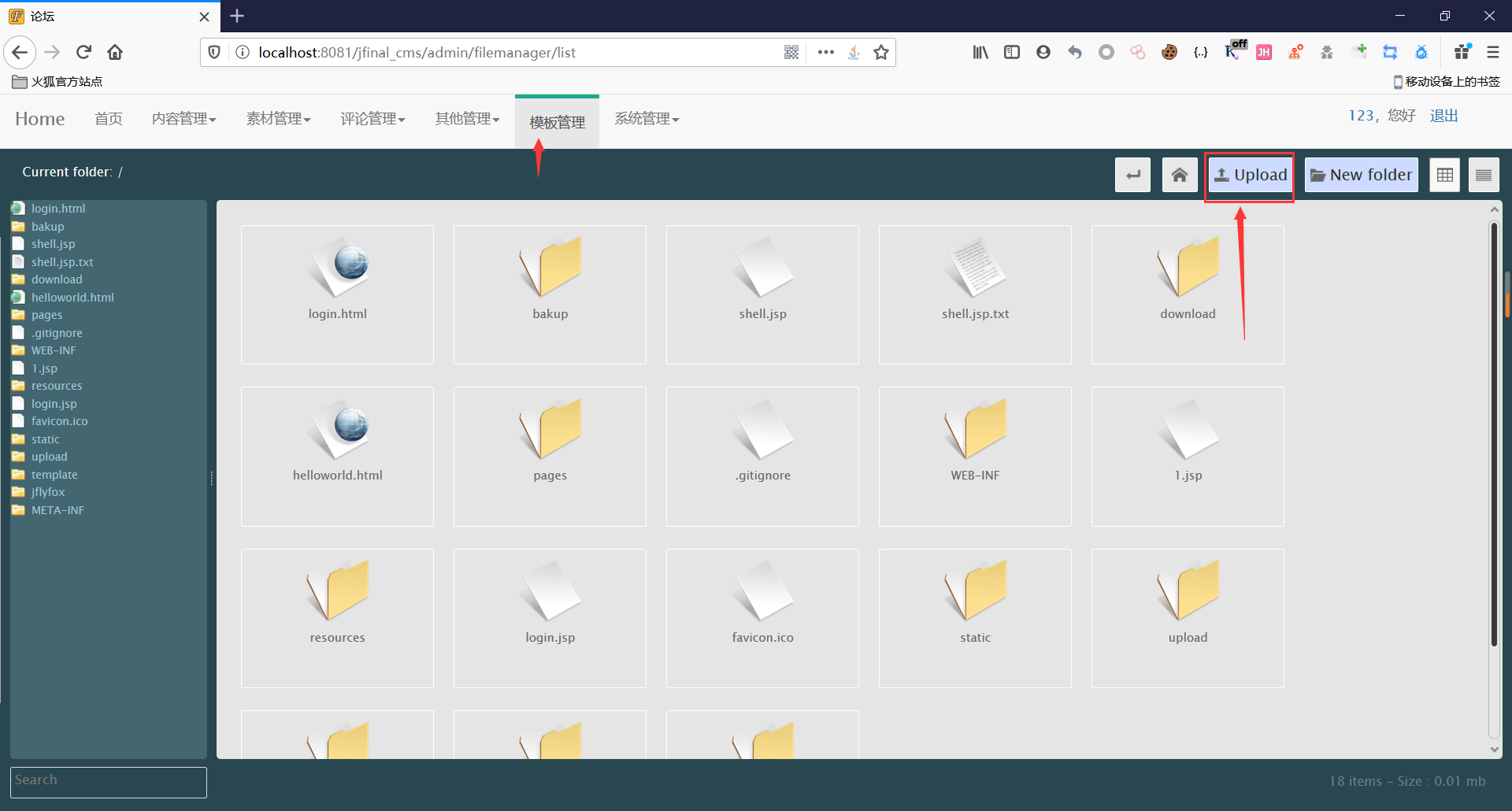Screen dimensions: 1512x811
Task: Click the browser reload icon
Action: (83, 52)
